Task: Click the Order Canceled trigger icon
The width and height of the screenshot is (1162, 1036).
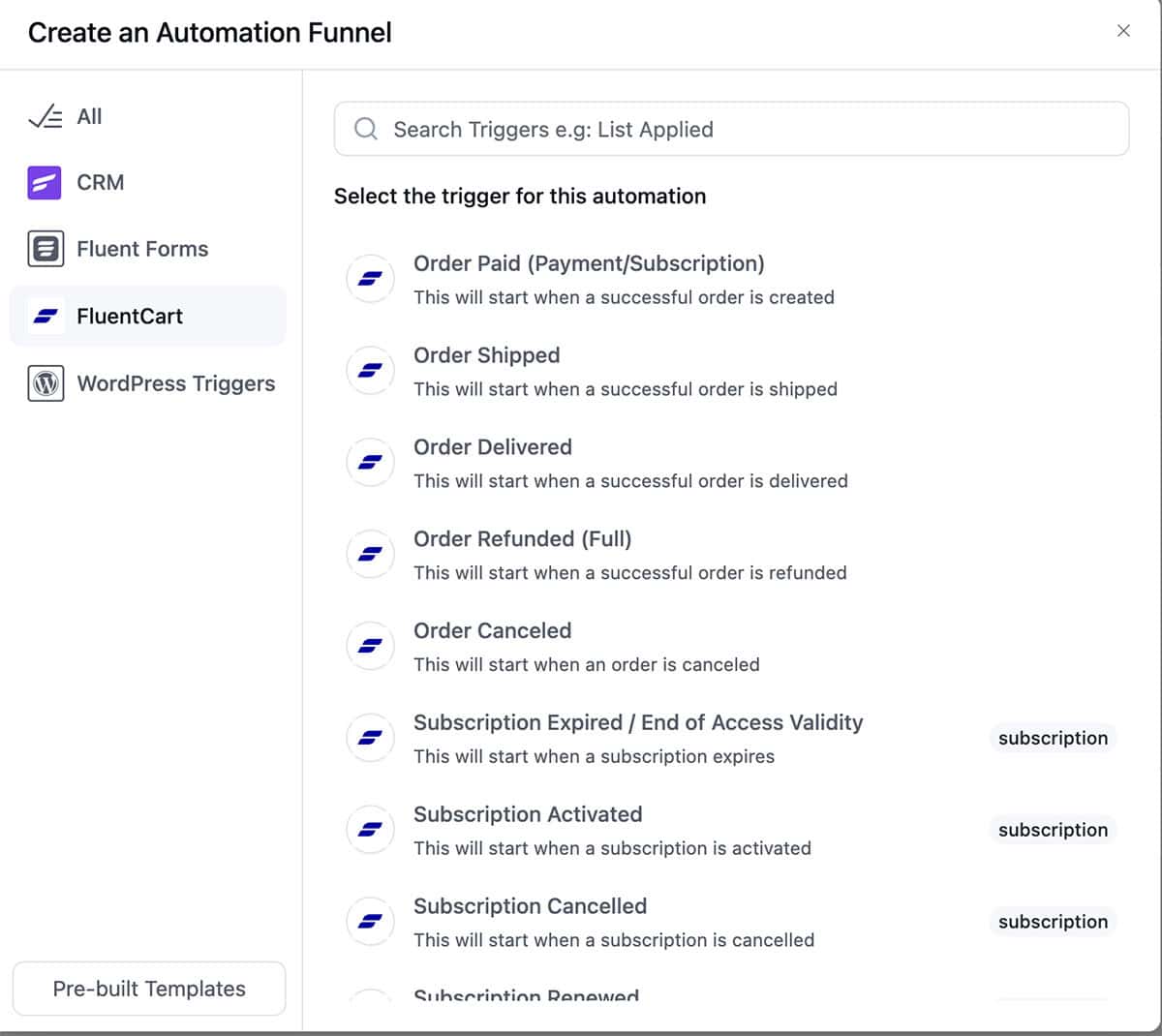Action: pos(370,646)
